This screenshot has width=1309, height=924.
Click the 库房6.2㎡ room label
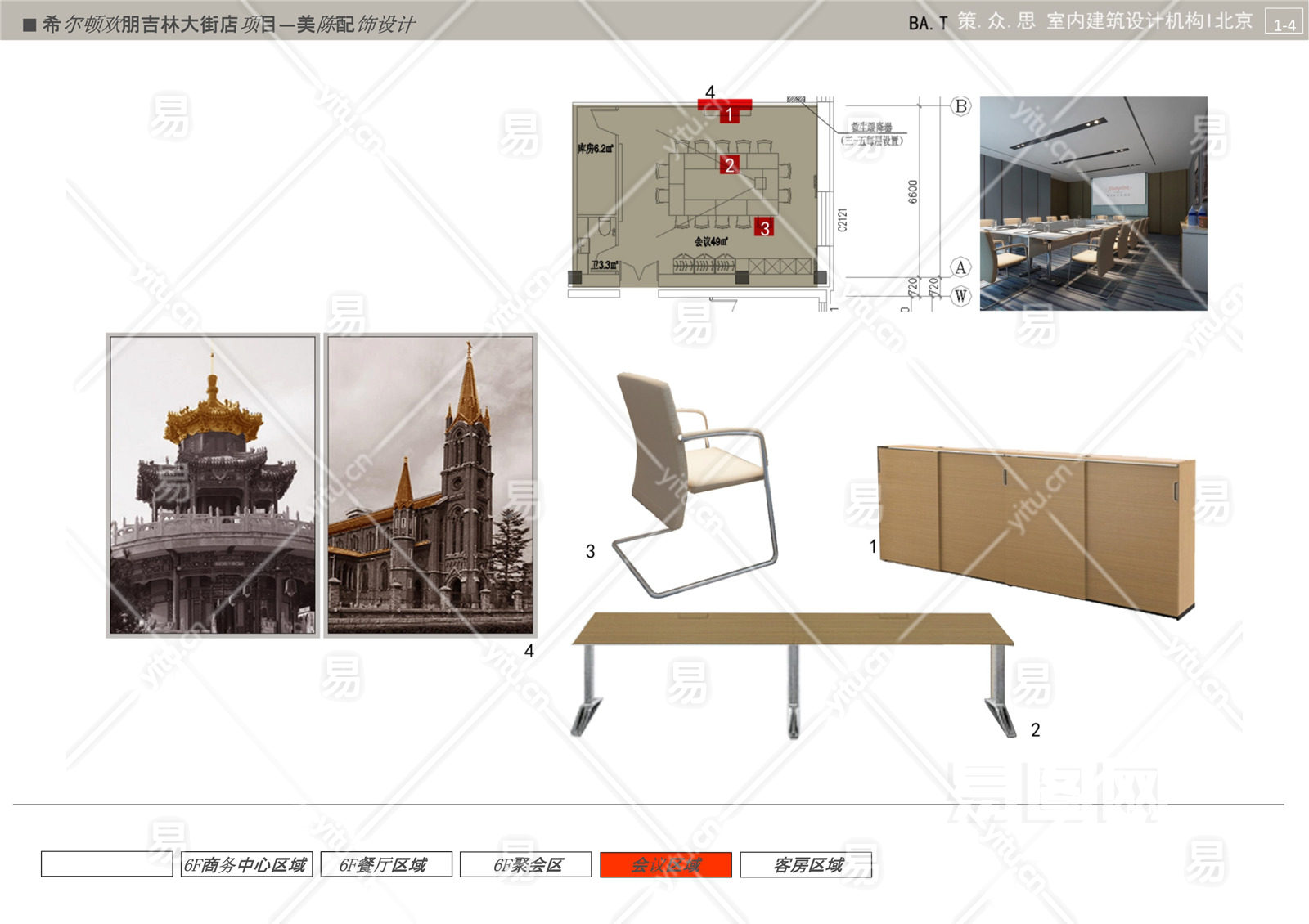coord(595,149)
